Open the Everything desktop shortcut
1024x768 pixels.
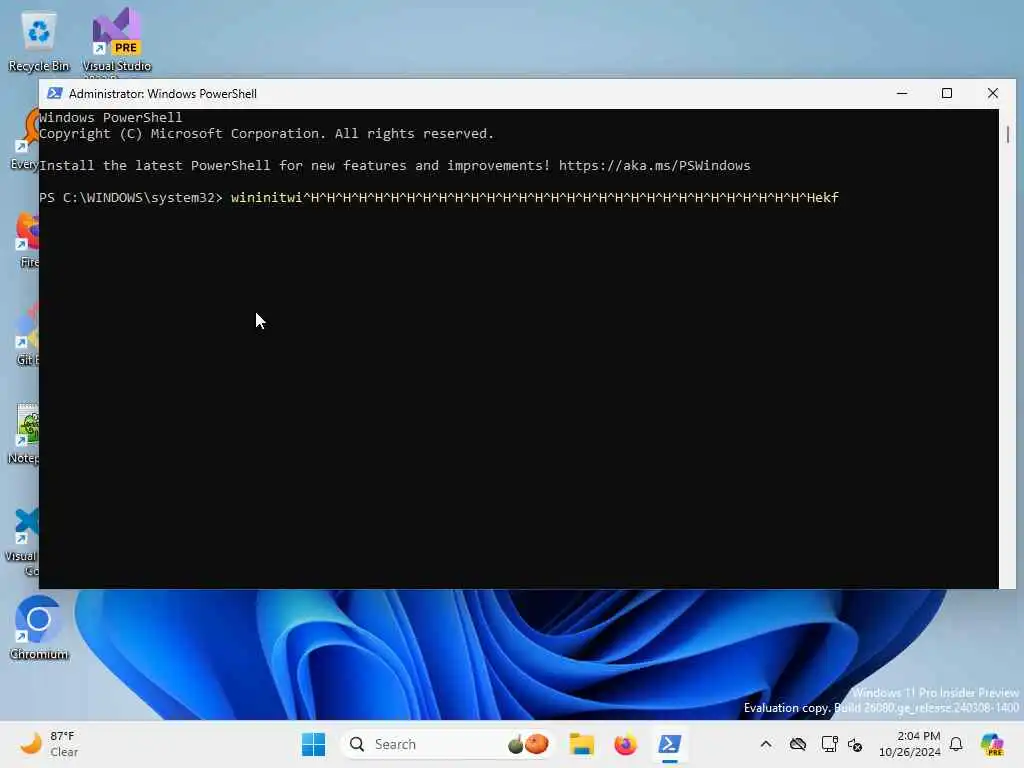26,139
